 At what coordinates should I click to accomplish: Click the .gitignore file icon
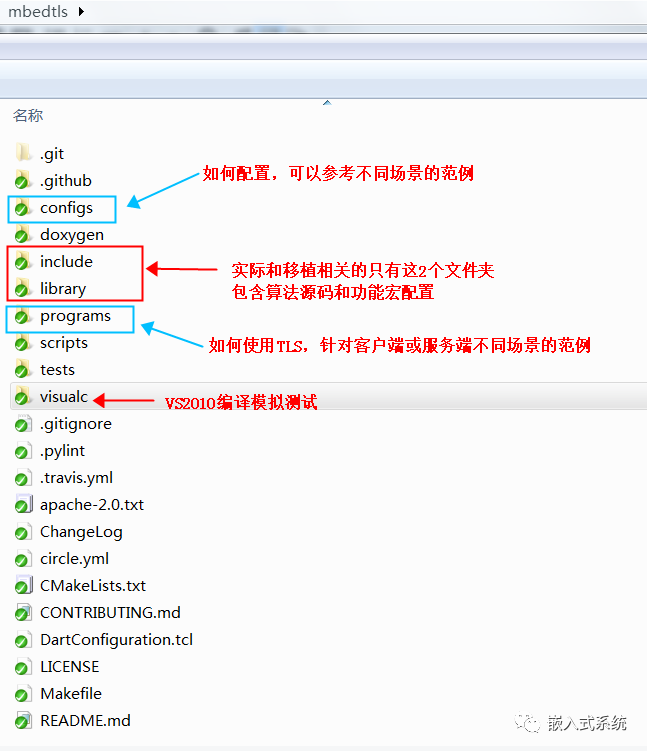pos(23,424)
